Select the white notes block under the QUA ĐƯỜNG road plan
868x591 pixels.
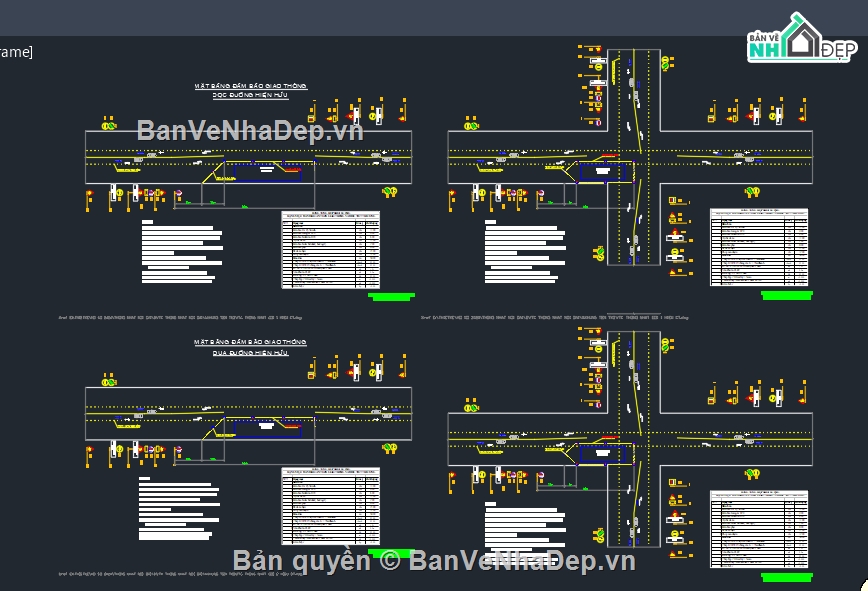pyautogui.click(x=179, y=508)
